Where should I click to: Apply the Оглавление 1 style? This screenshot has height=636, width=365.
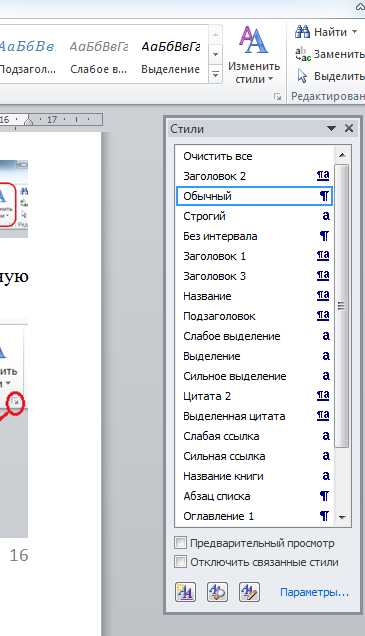[x=254, y=516]
